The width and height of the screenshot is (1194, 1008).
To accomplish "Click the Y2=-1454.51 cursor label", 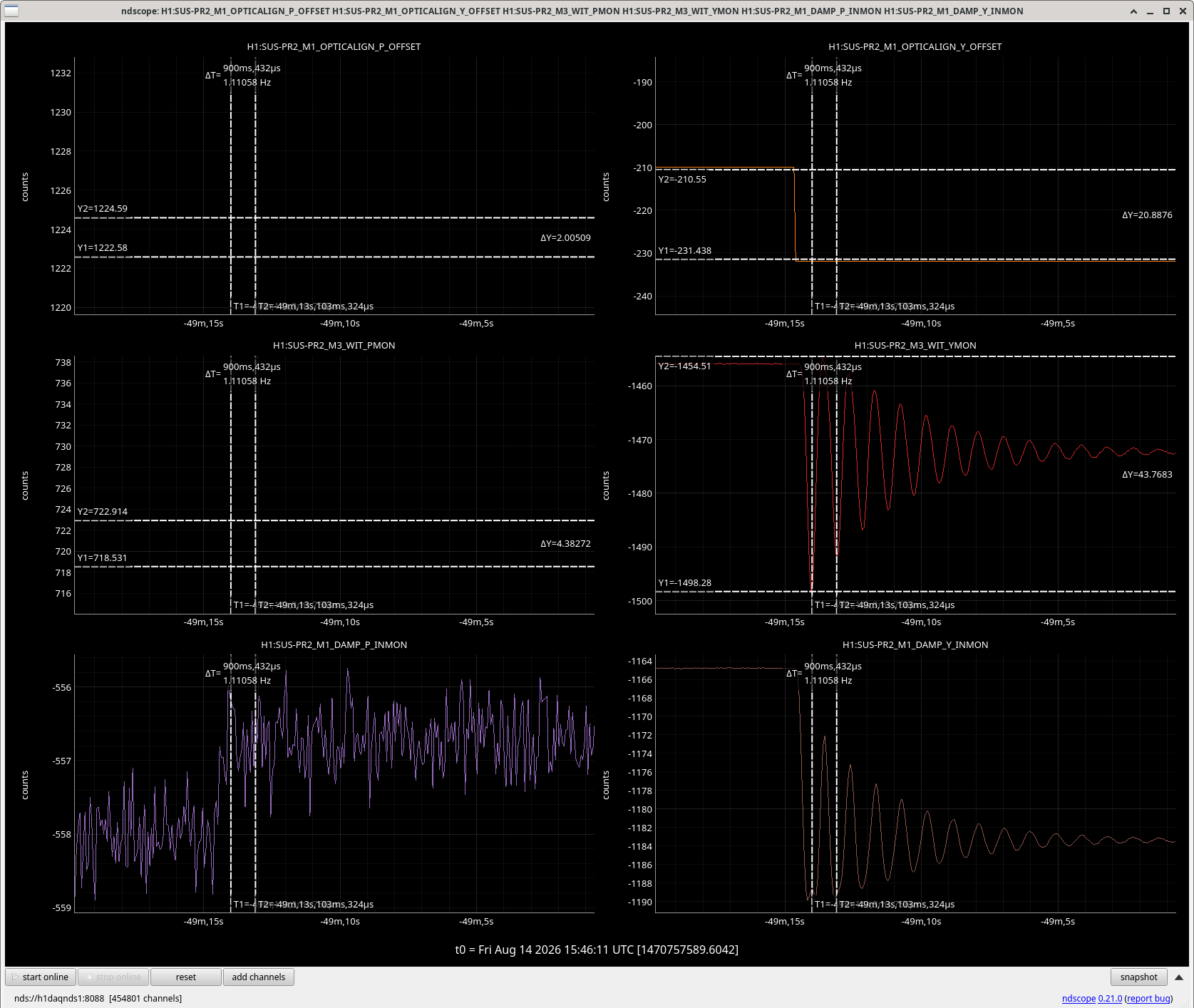I will click(x=684, y=366).
